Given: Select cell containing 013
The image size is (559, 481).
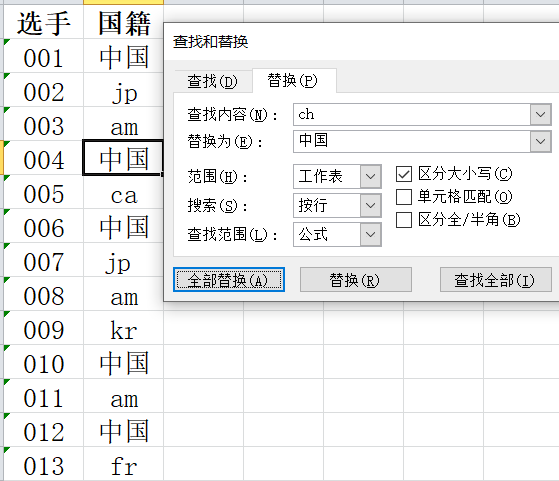Looking at the screenshot, I should (43, 464).
